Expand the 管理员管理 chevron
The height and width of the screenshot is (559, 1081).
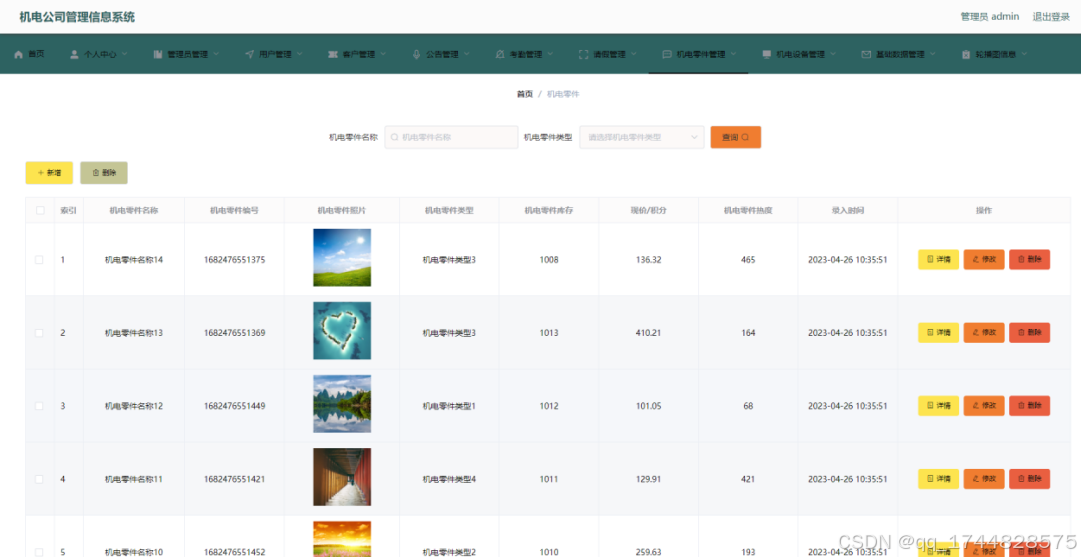[x=216, y=54]
